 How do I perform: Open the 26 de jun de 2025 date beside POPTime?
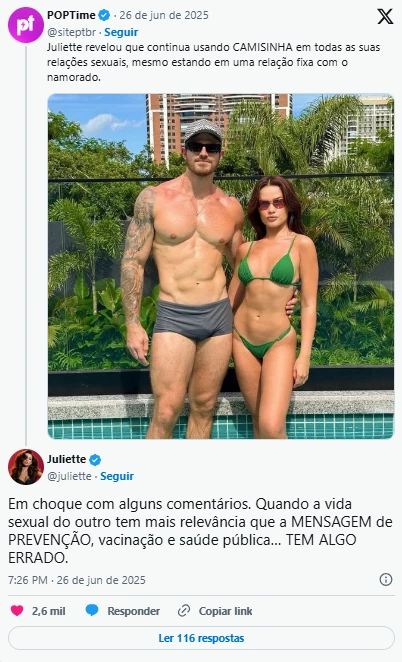coord(164,15)
